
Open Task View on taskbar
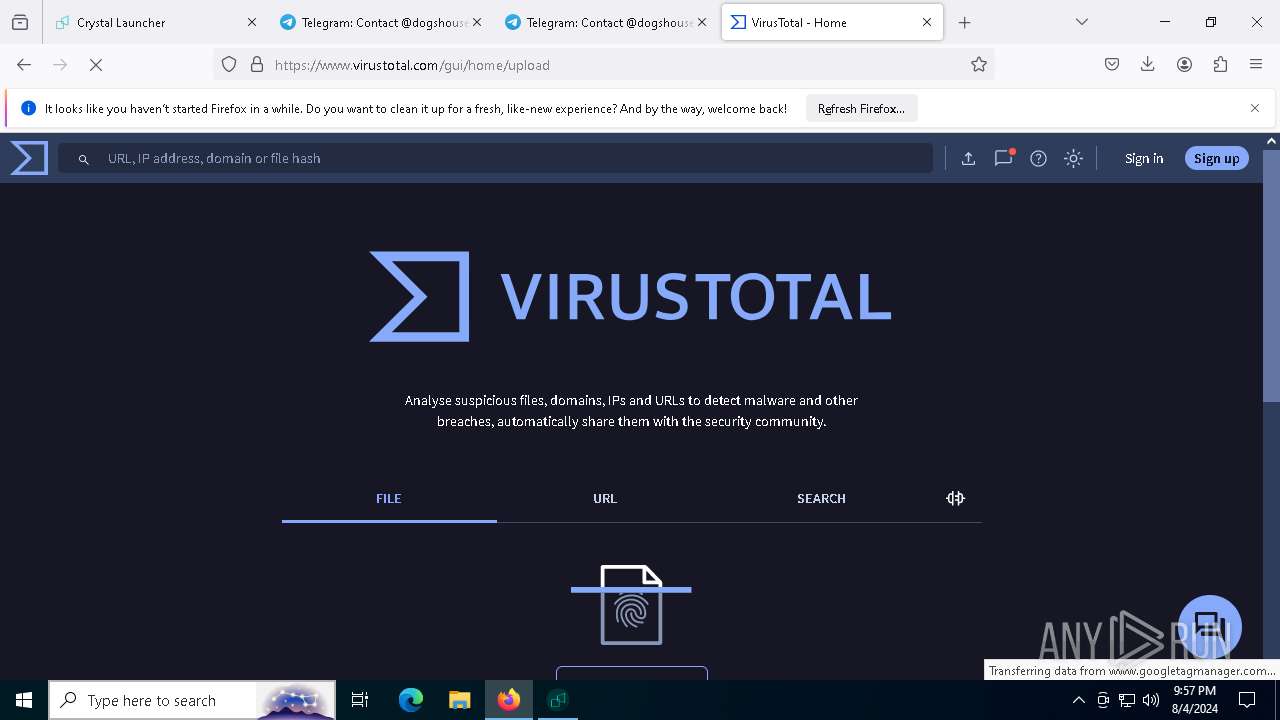point(360,700)
